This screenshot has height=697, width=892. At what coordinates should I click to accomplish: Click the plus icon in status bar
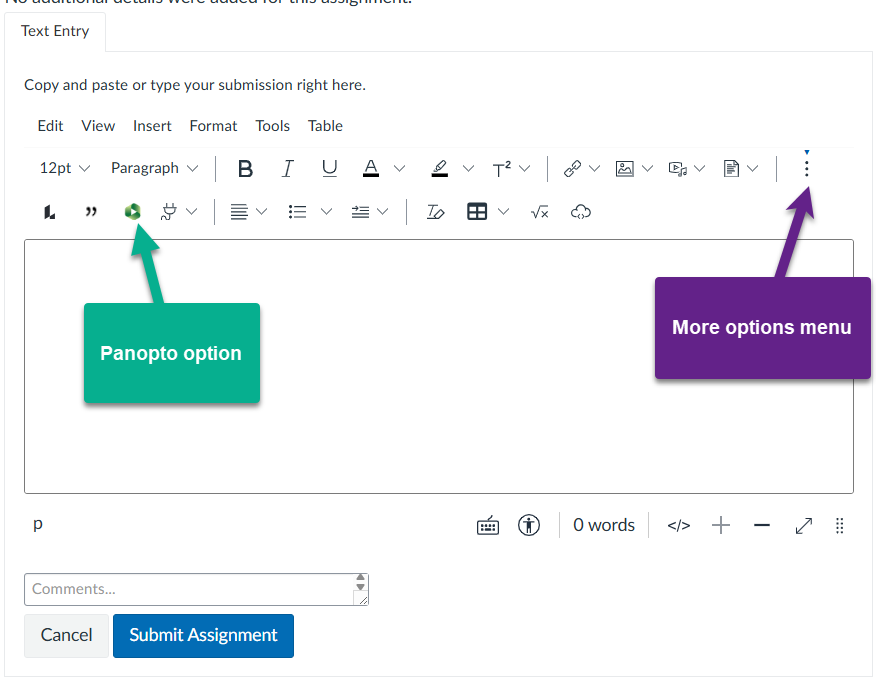(721, 525)
